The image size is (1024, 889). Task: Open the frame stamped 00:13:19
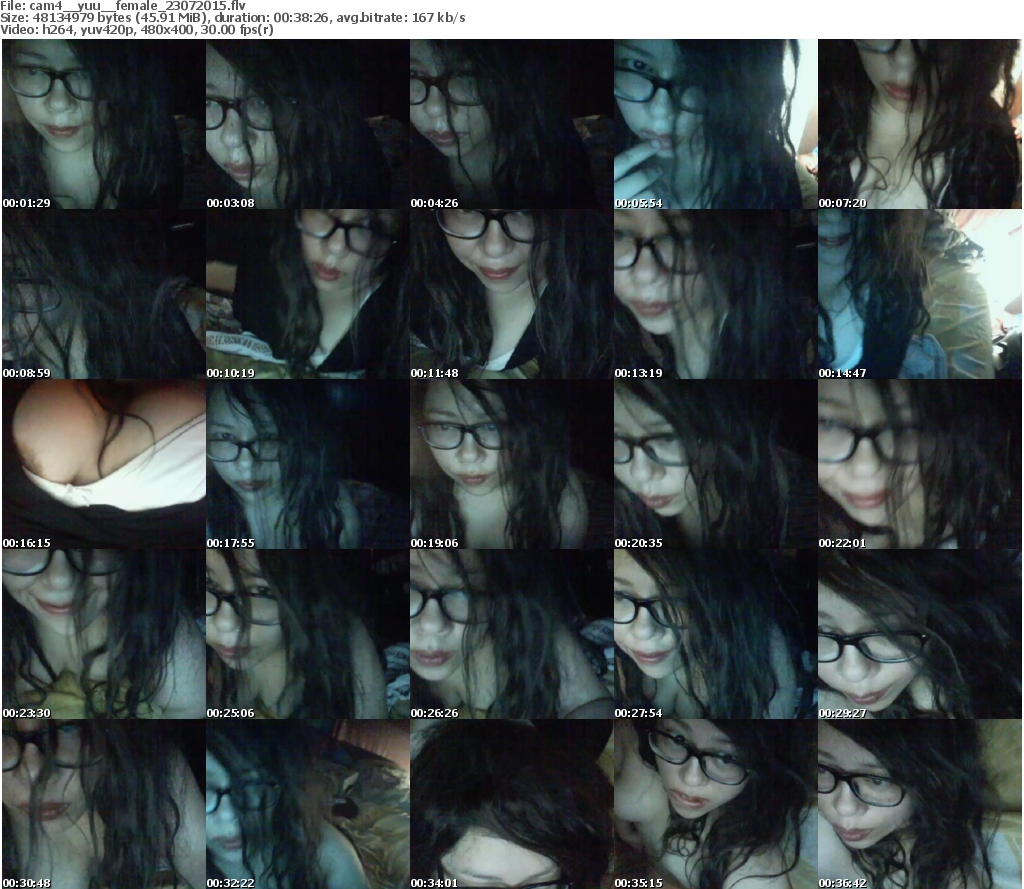click(x=715, y=294)
